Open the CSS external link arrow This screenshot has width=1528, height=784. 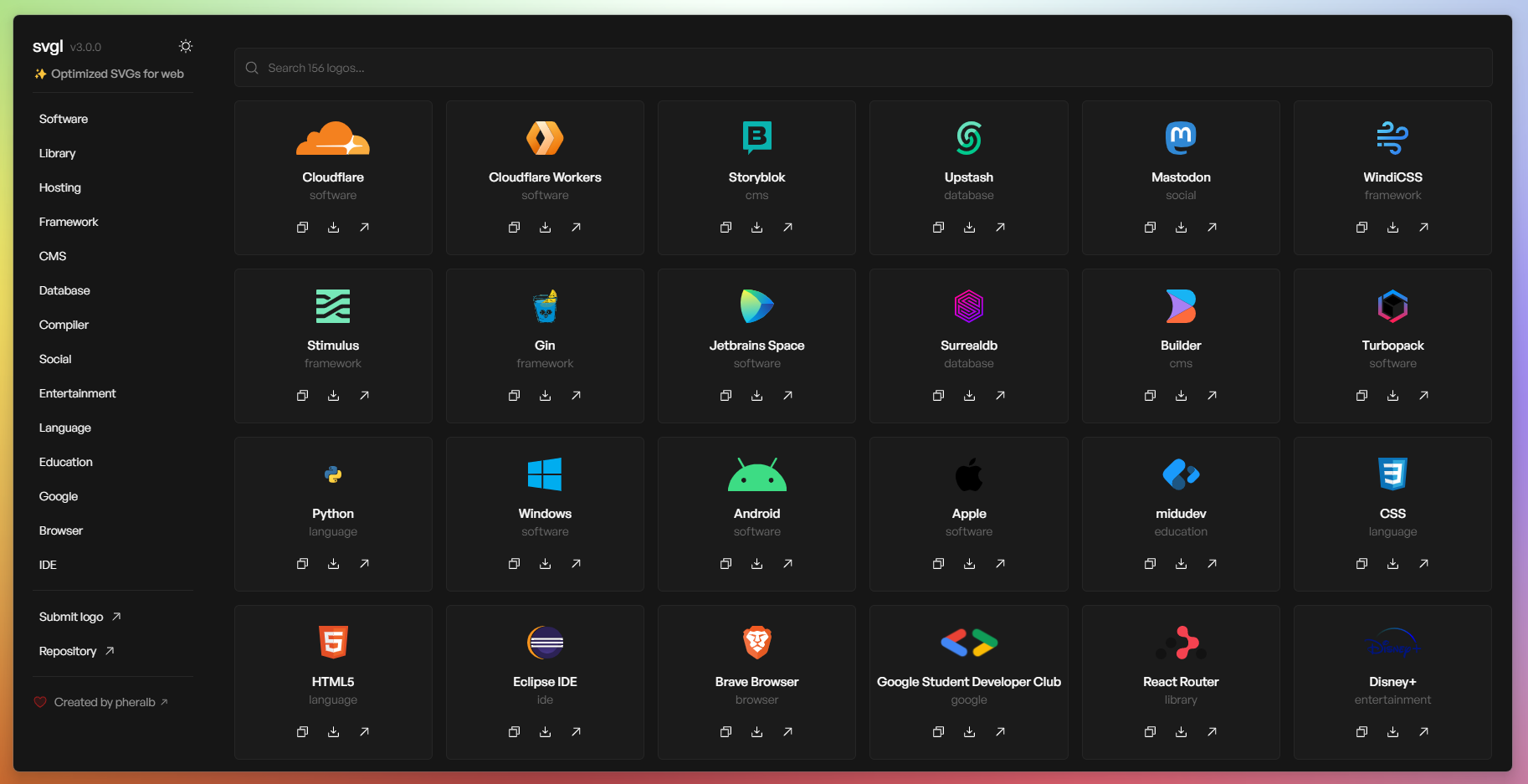[x=1423, y=564]
